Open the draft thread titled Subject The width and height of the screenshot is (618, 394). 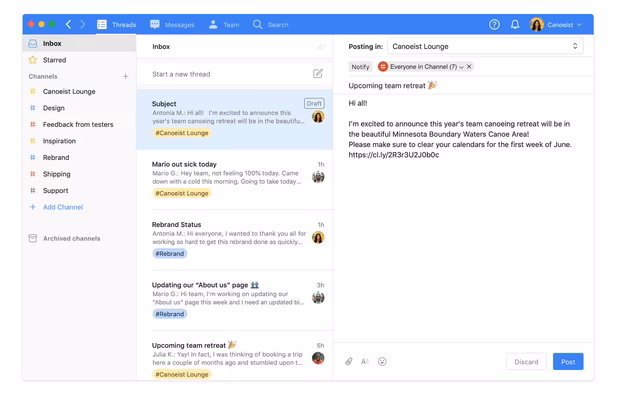[x=235, y=119]
